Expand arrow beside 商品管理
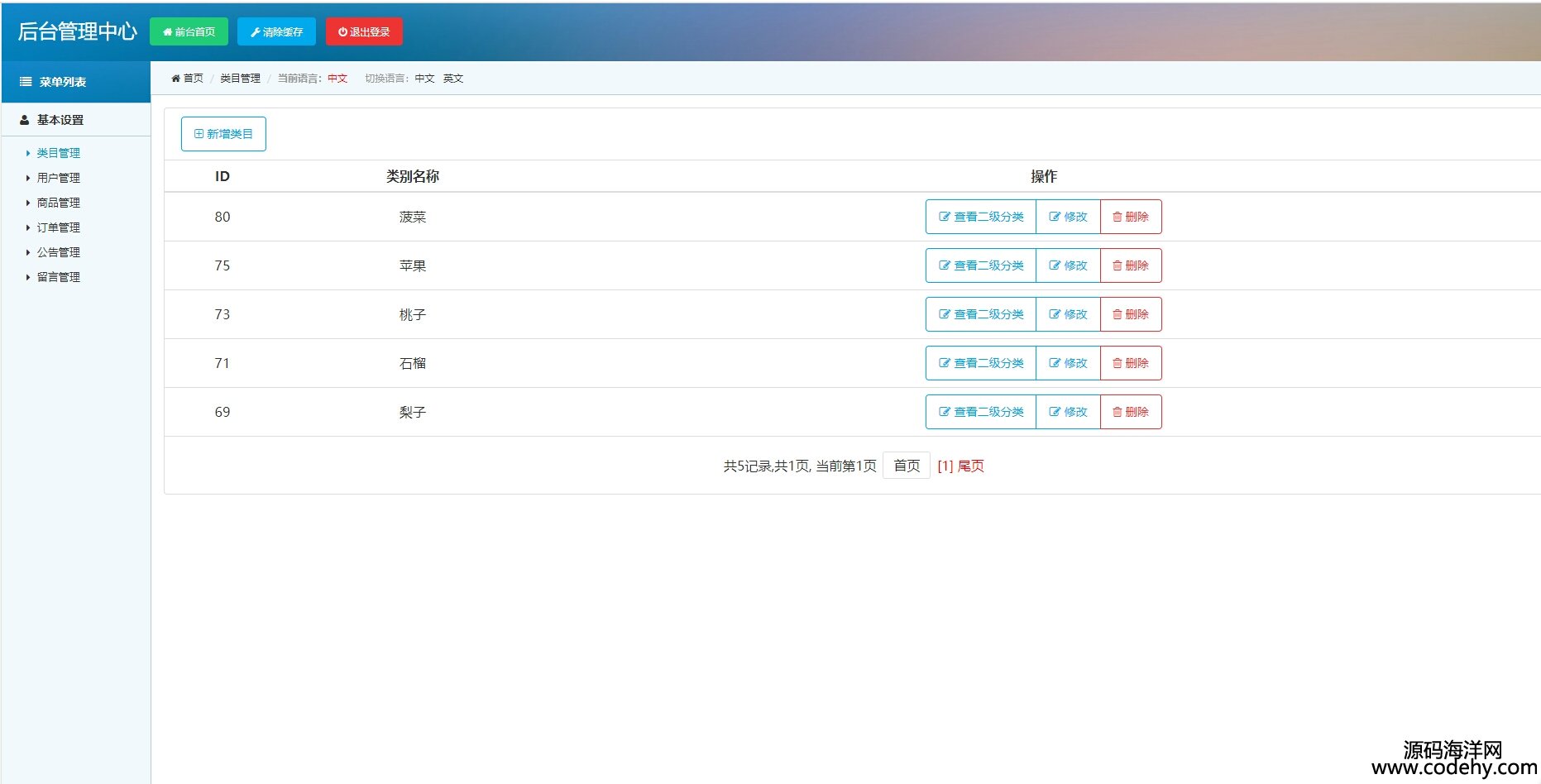This screenshot has height=784, width=1541. pyautogui.click(x=28, y=203)
